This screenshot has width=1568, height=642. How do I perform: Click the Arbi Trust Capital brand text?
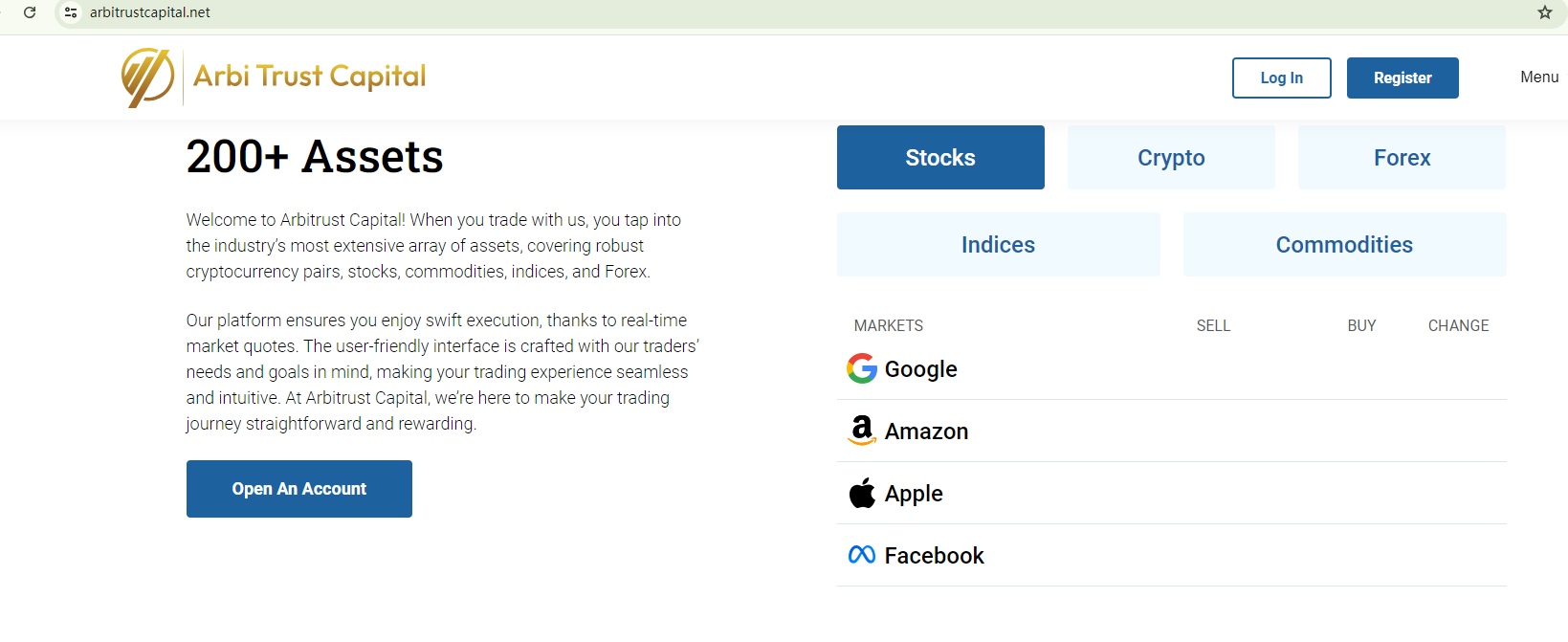click(x=310, y=77)
